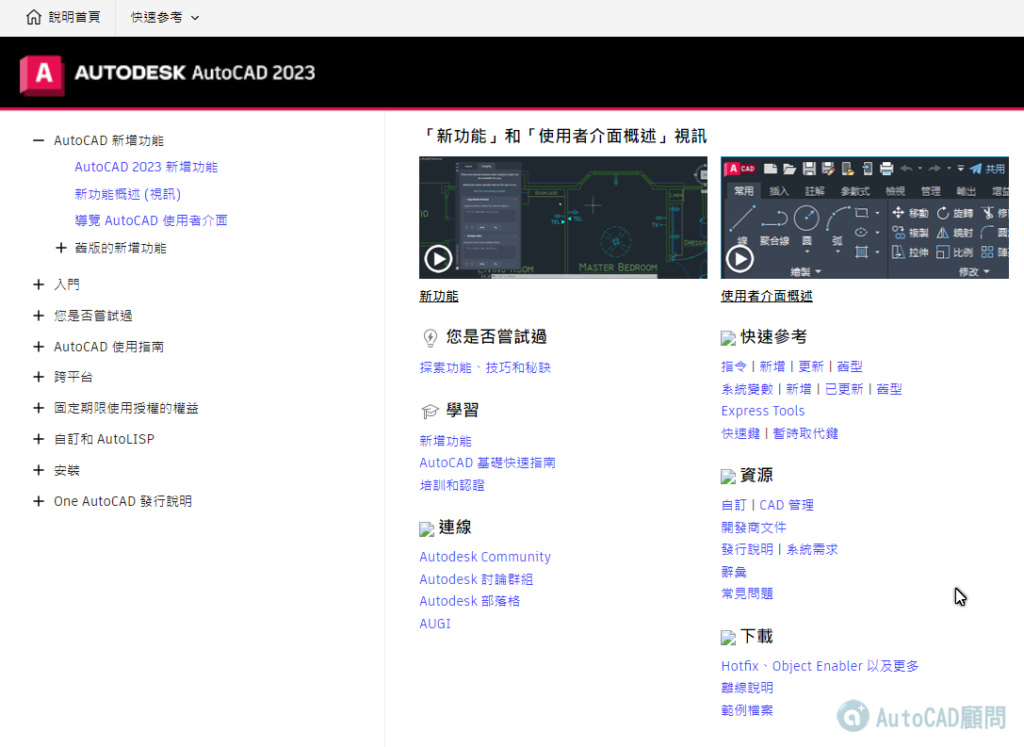
Task: Open 探索功能、技巧和秘訣 link
Action: coord(485,368)
